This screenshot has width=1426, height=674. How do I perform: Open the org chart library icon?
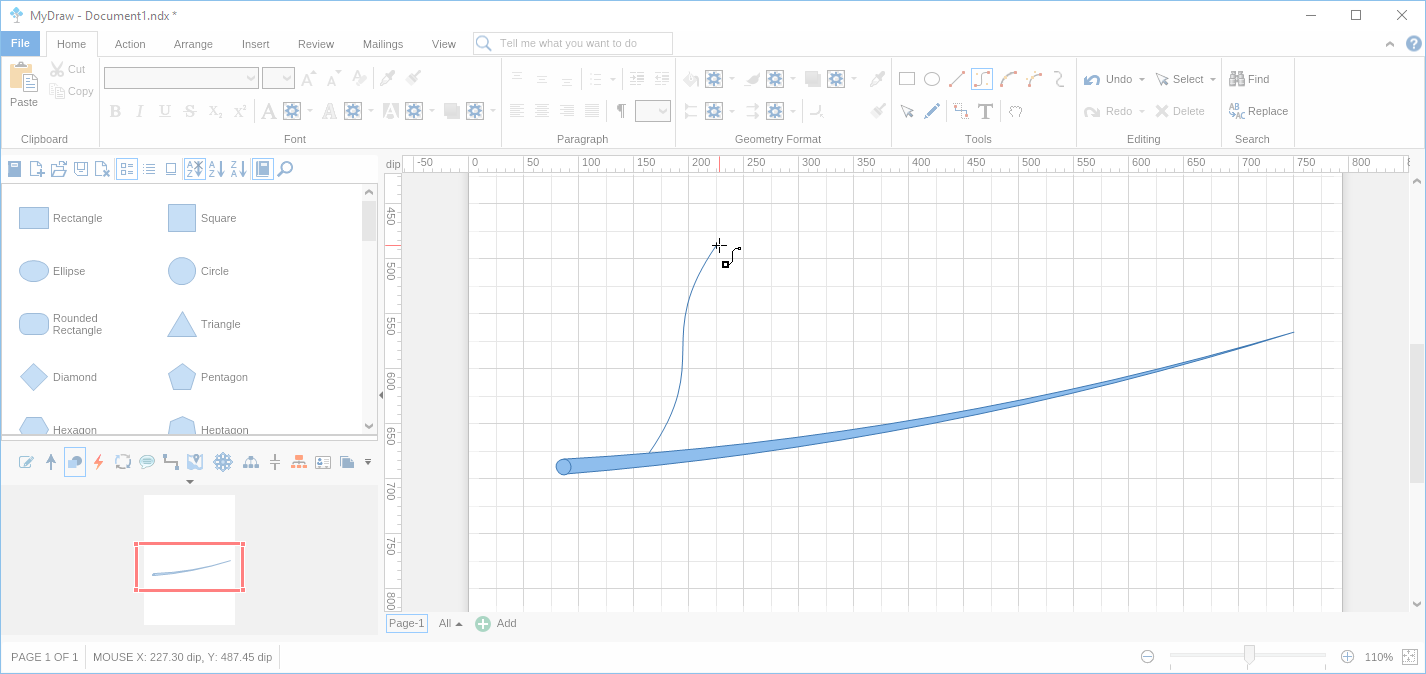(299, 462)
